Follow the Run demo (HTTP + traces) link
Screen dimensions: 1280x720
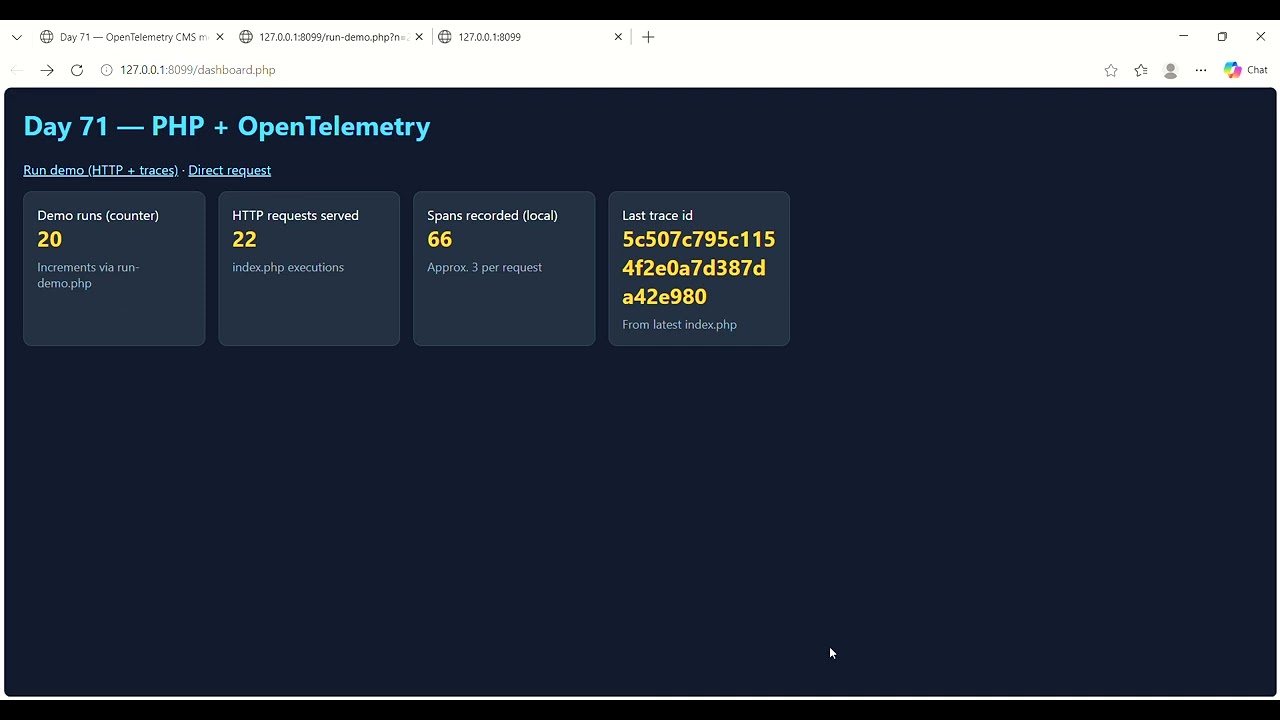point(101,170)
